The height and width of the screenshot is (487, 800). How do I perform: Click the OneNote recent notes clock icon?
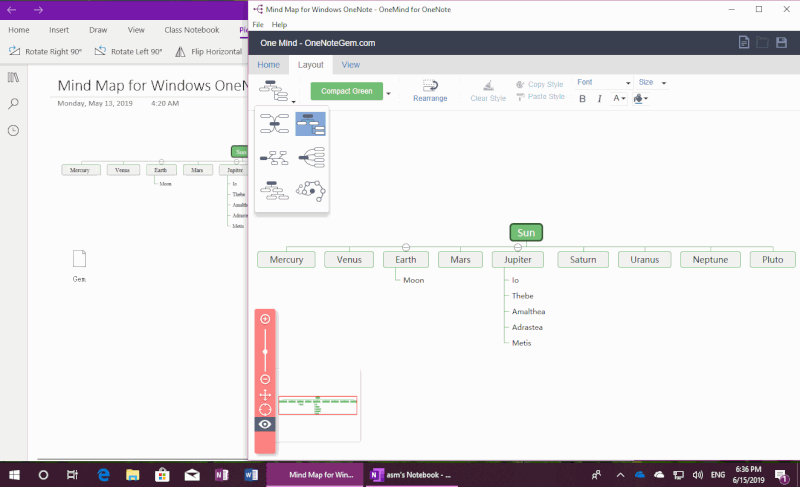13,131
